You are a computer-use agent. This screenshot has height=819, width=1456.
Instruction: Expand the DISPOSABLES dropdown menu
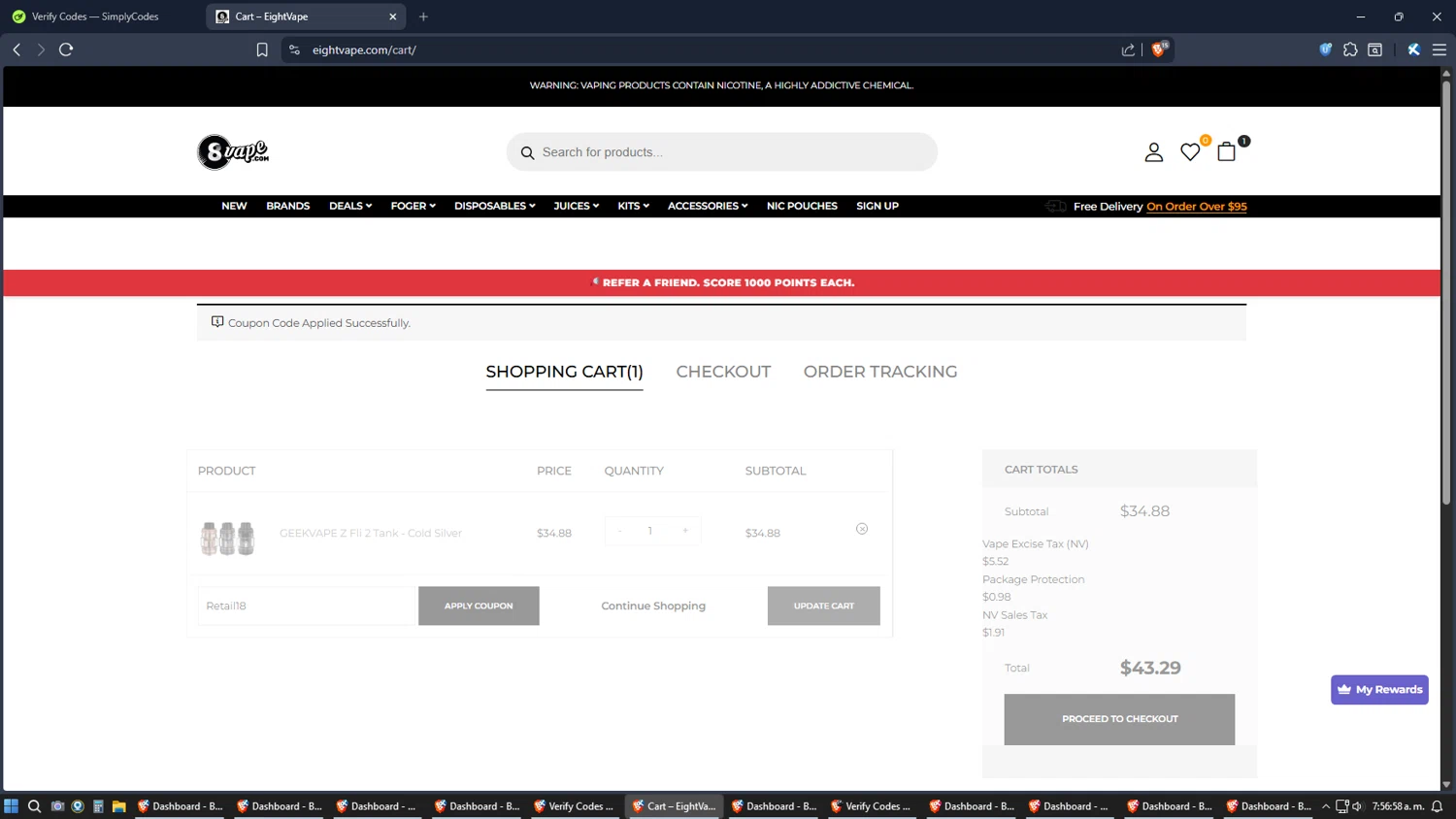494,206
